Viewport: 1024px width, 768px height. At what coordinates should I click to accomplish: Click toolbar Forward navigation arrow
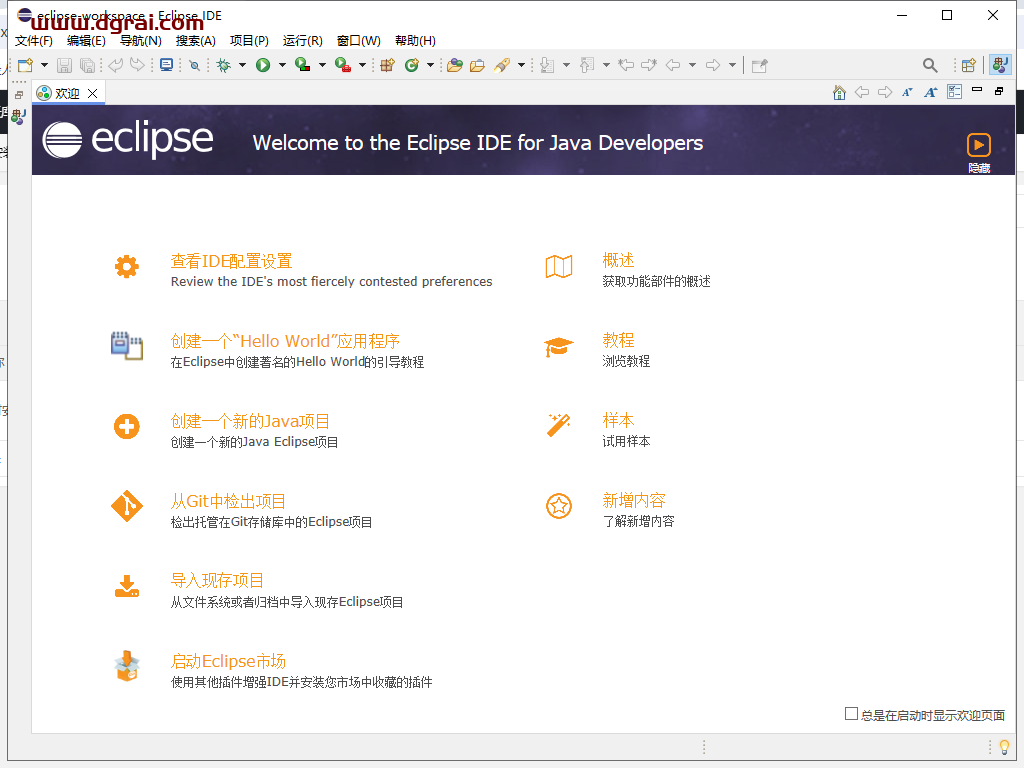[713, 65]
